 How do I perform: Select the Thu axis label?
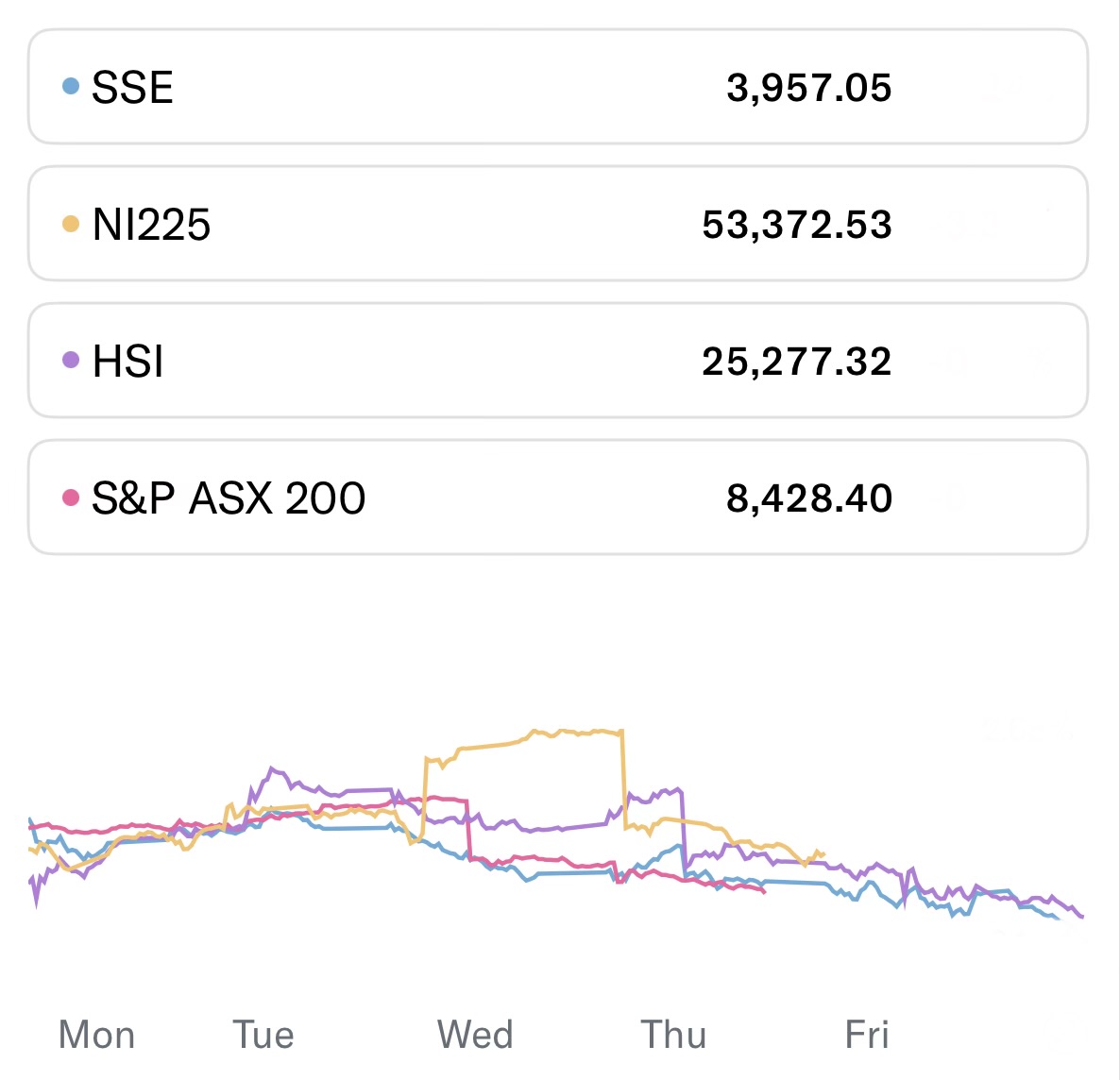coord(673,1035)
